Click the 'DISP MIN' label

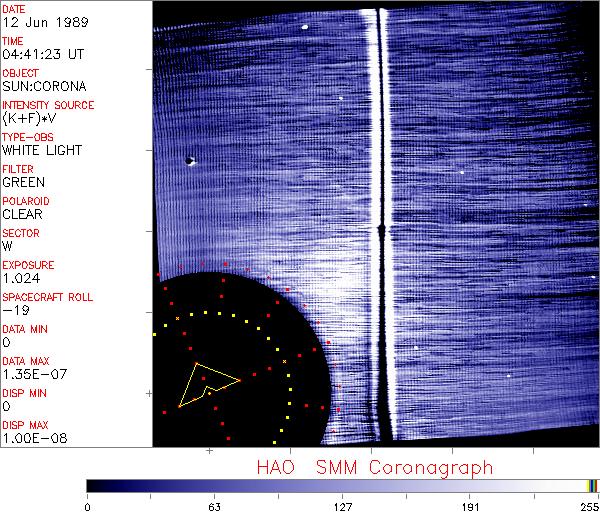(x=24, y=393)
